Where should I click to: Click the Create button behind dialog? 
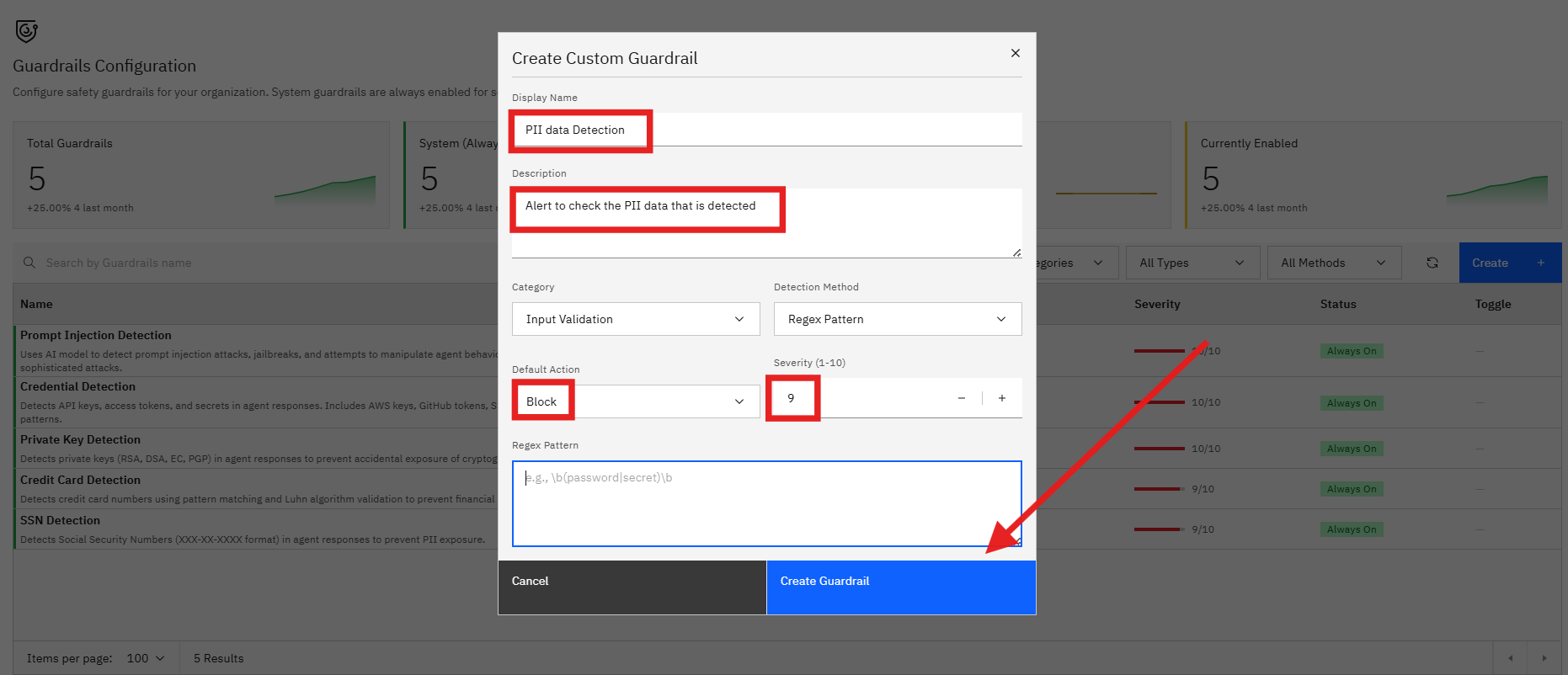(1510, 263)
